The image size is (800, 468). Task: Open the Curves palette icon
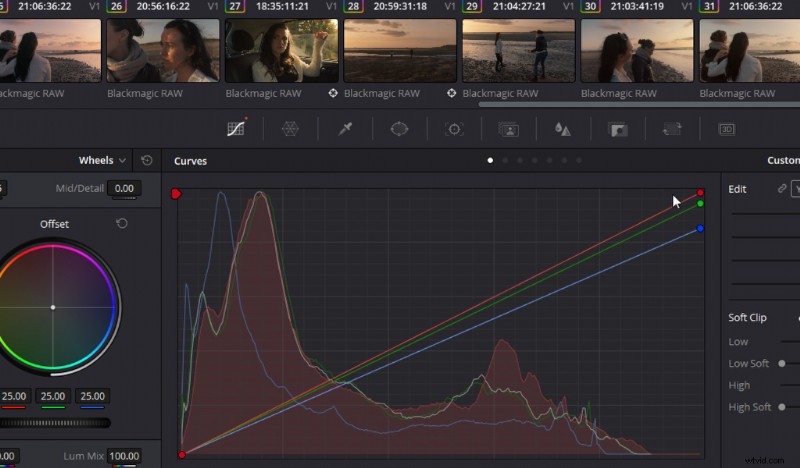tap(236, 129)
